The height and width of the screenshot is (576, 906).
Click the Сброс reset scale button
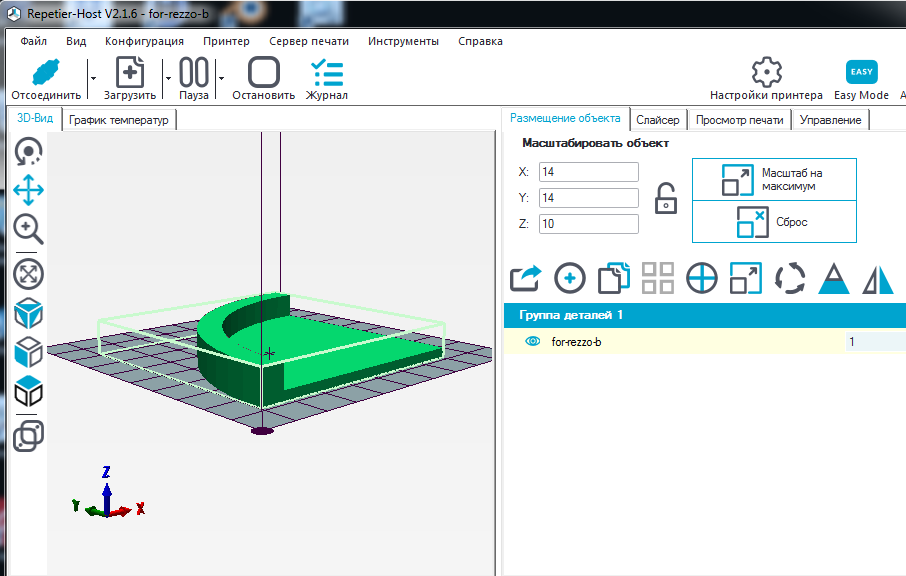[x=774, y=222]
